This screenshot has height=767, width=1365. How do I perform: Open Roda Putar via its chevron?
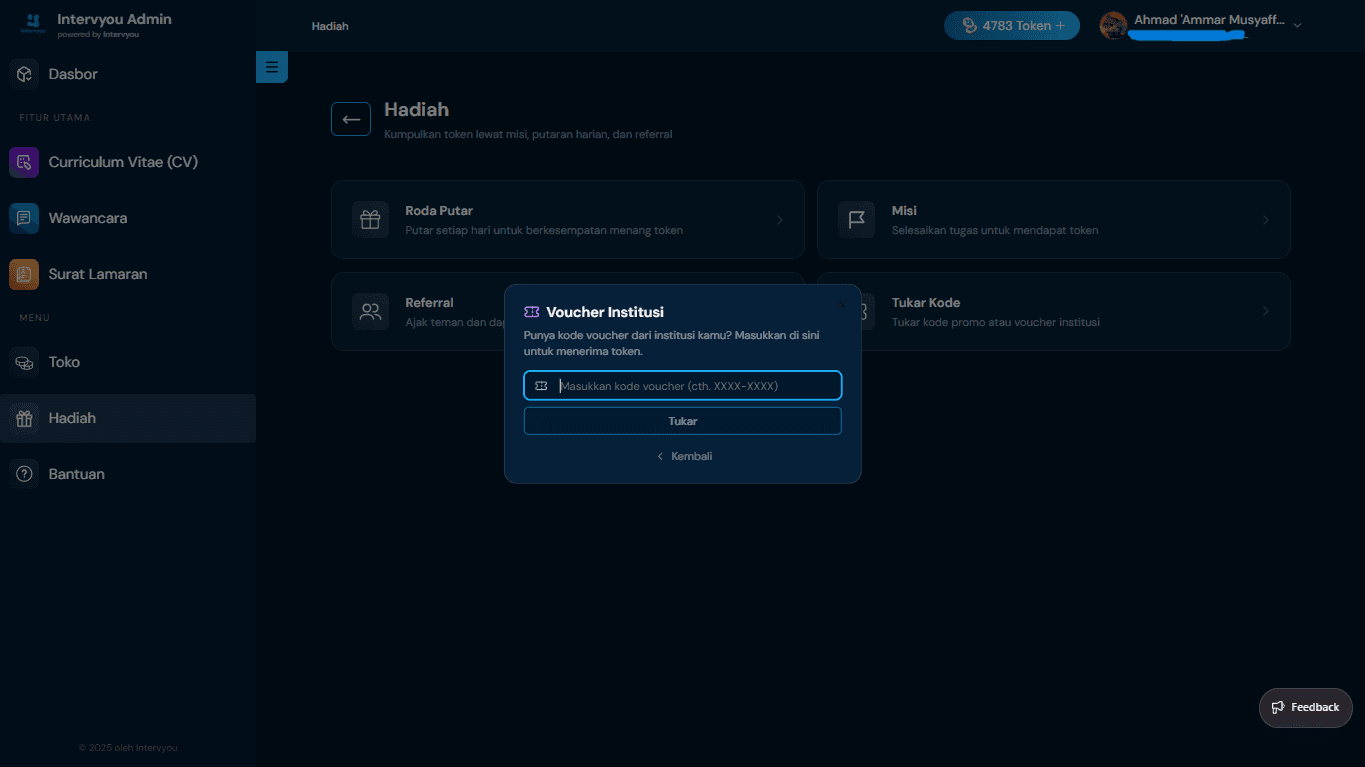point(780,220)
